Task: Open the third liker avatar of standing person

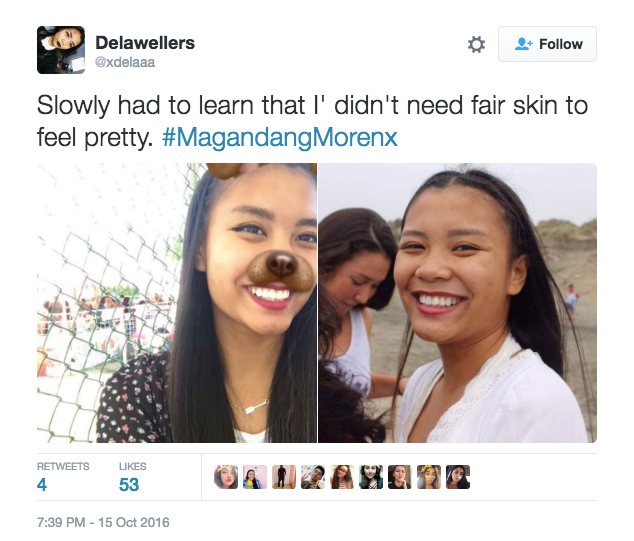Action: [284, 477]
